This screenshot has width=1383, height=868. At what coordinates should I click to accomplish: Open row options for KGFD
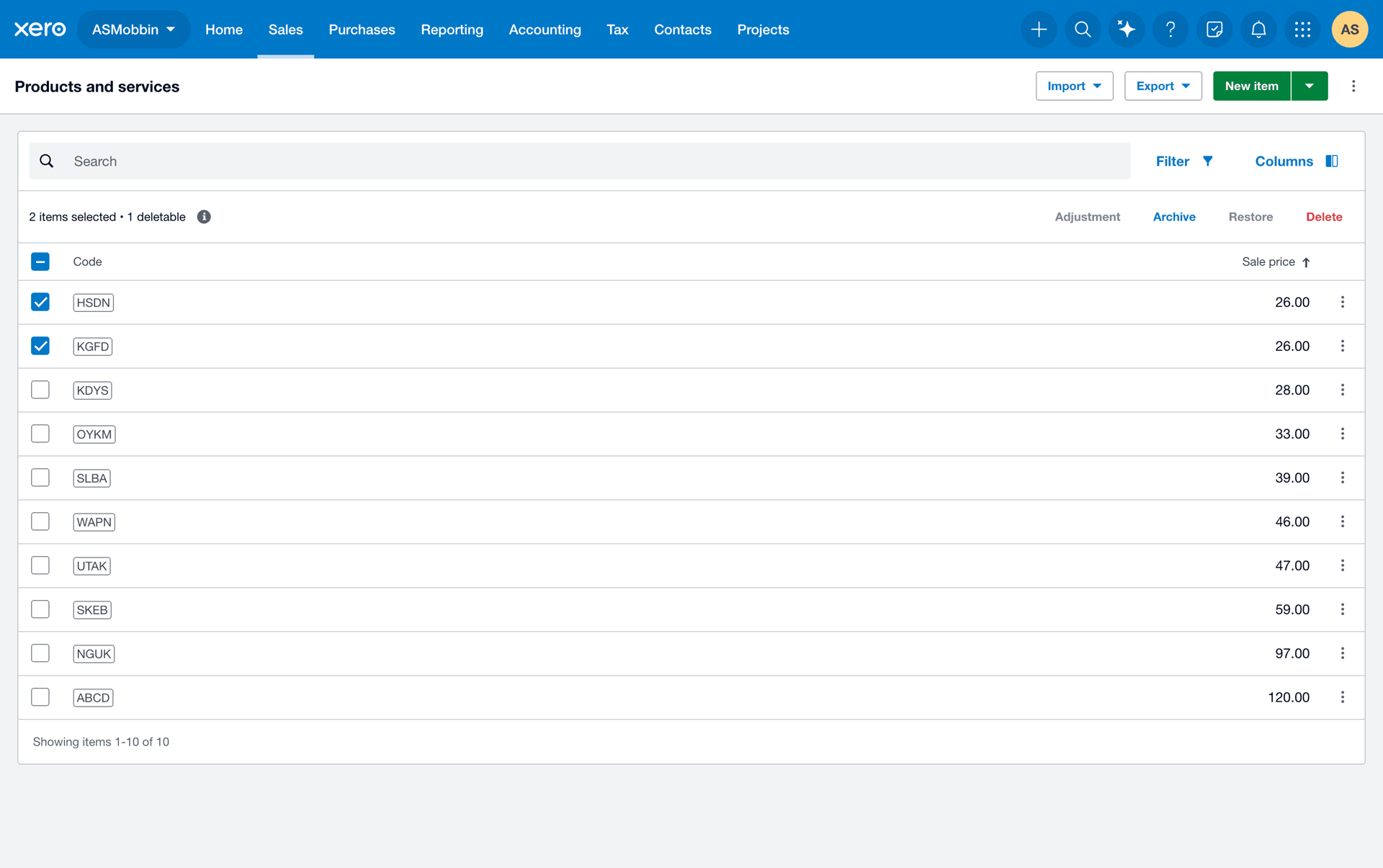pyautogui.click(x=1343, y=346)
